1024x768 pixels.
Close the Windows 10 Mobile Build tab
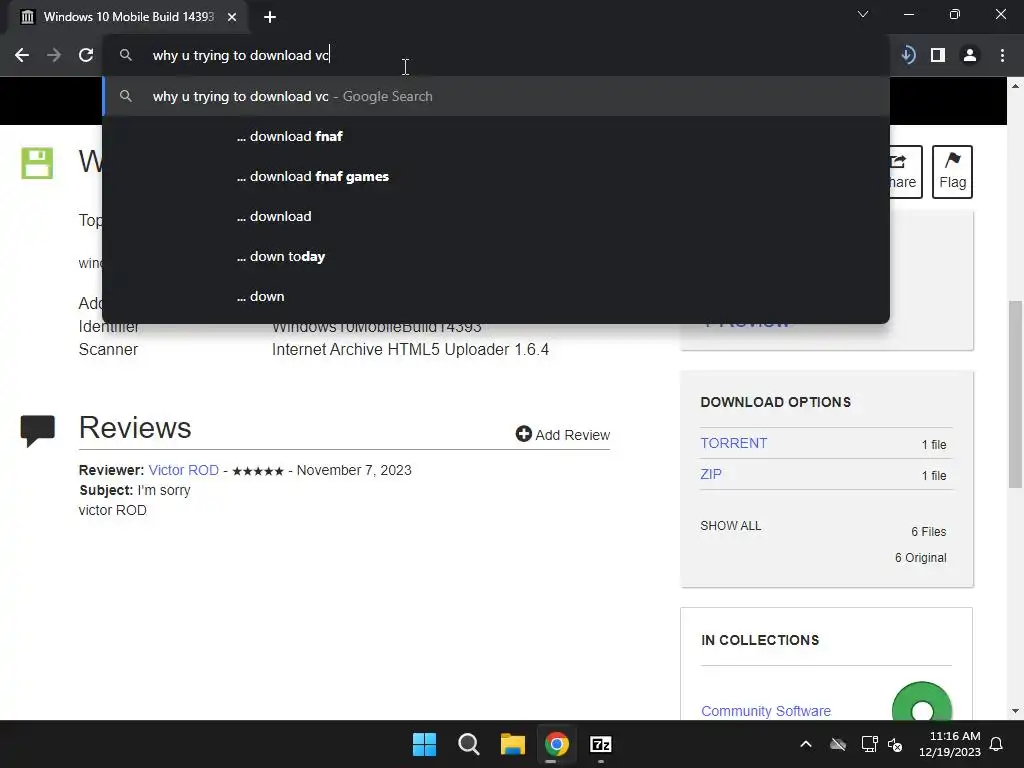point(232,17)
